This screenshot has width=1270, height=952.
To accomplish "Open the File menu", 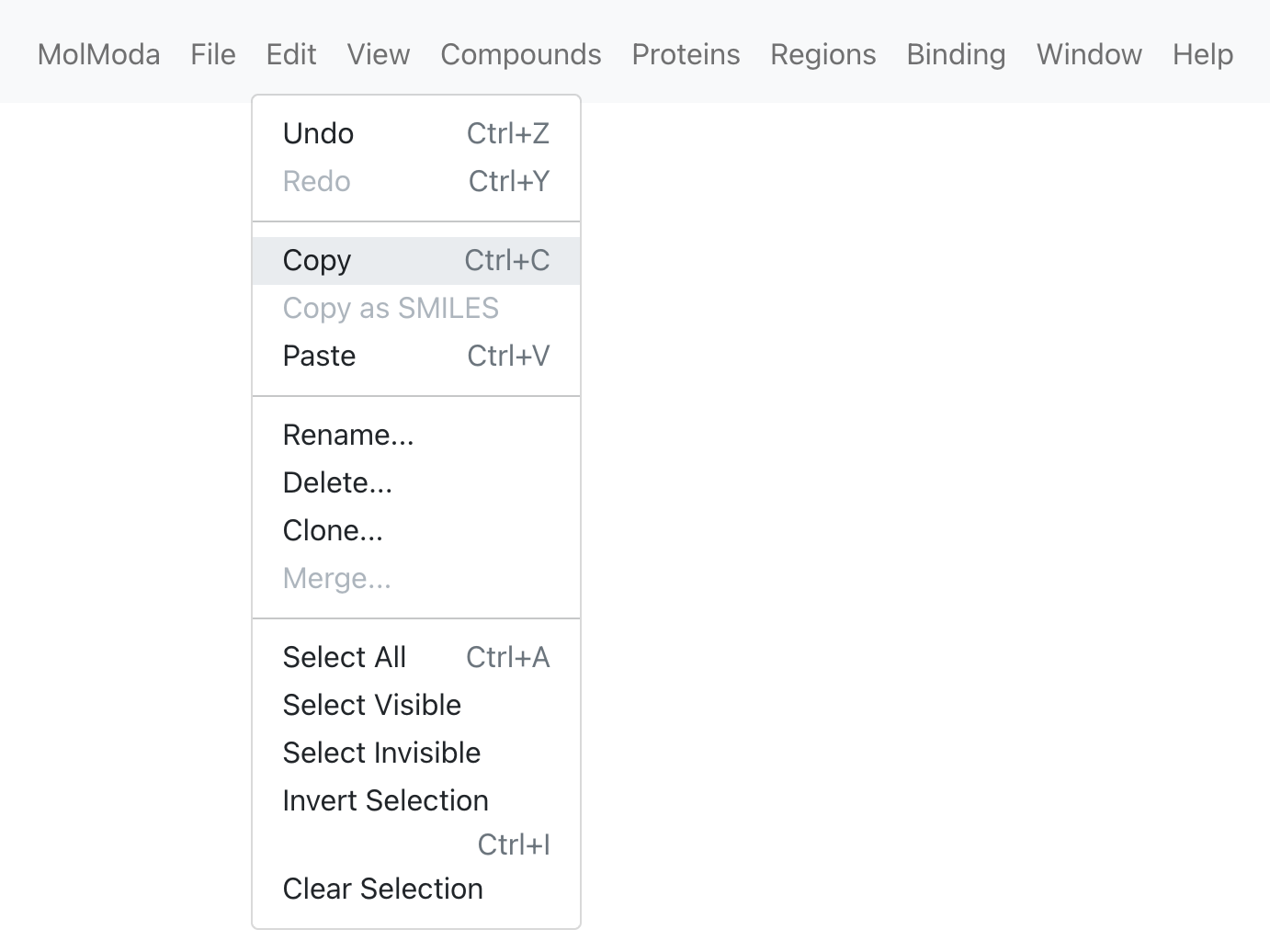I will click(213, 54).
